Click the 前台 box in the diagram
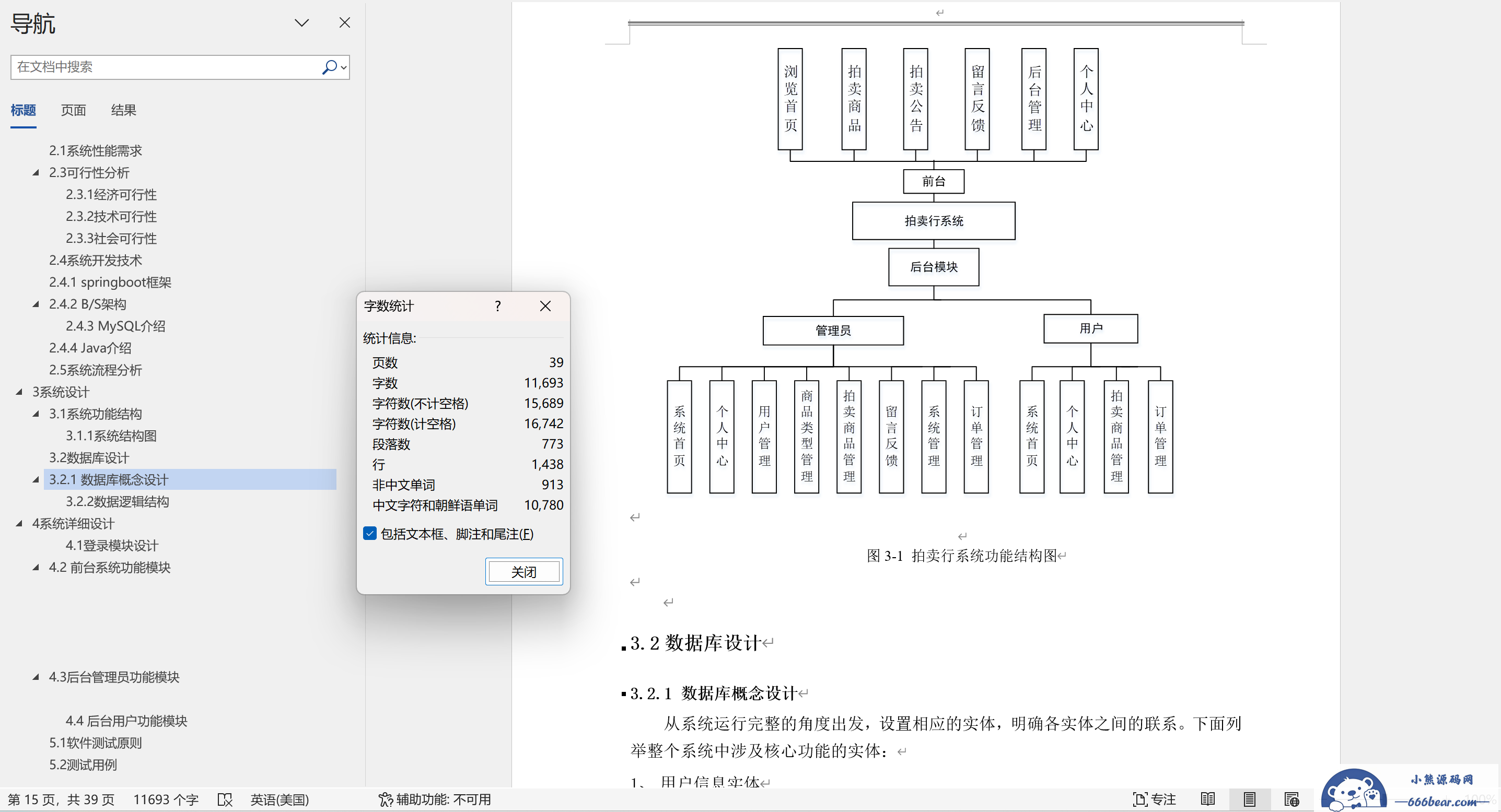Screen dimensions: 1501x812 click(934, 181)
